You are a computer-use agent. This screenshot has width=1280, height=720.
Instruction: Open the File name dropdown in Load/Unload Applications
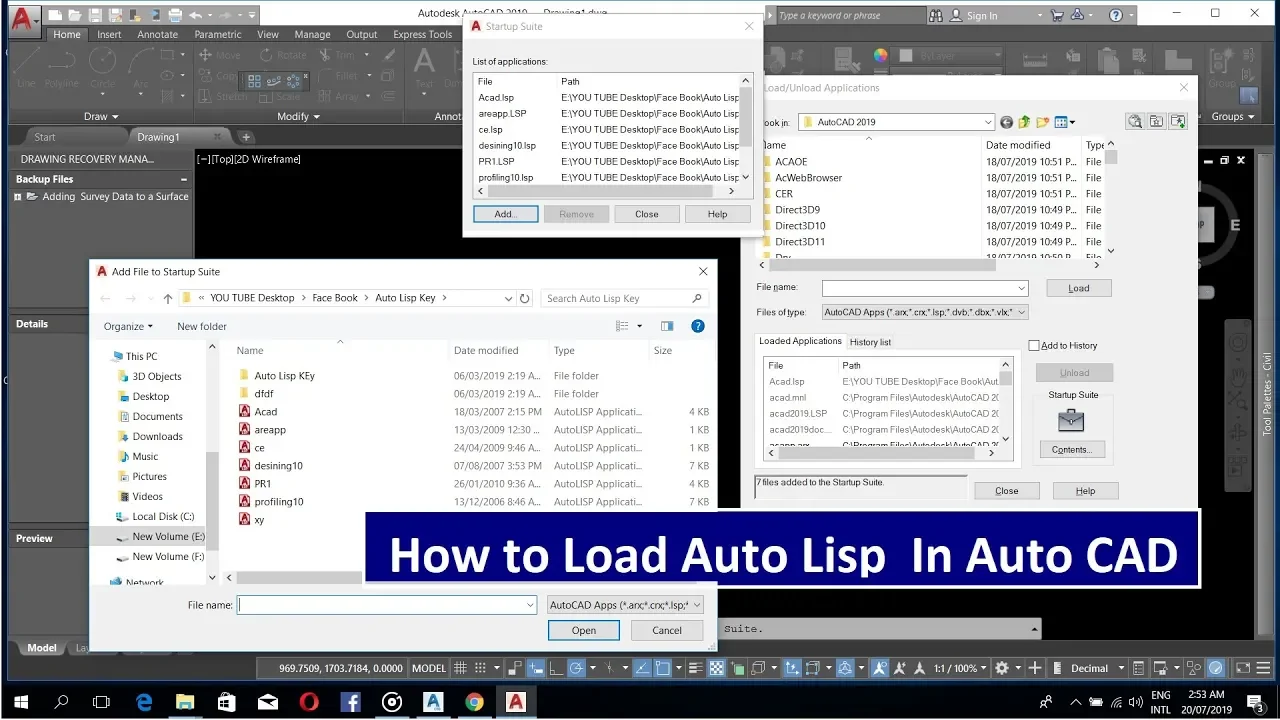[x=1021, y=288]
